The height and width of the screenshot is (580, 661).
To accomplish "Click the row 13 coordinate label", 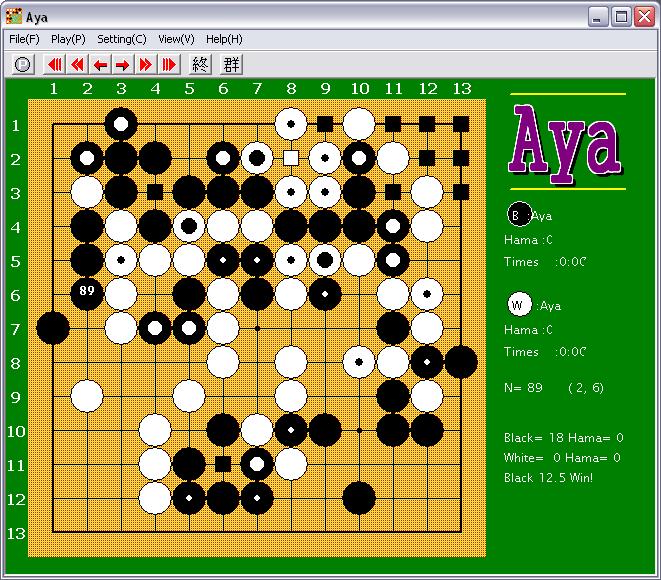I will (16, 534).
